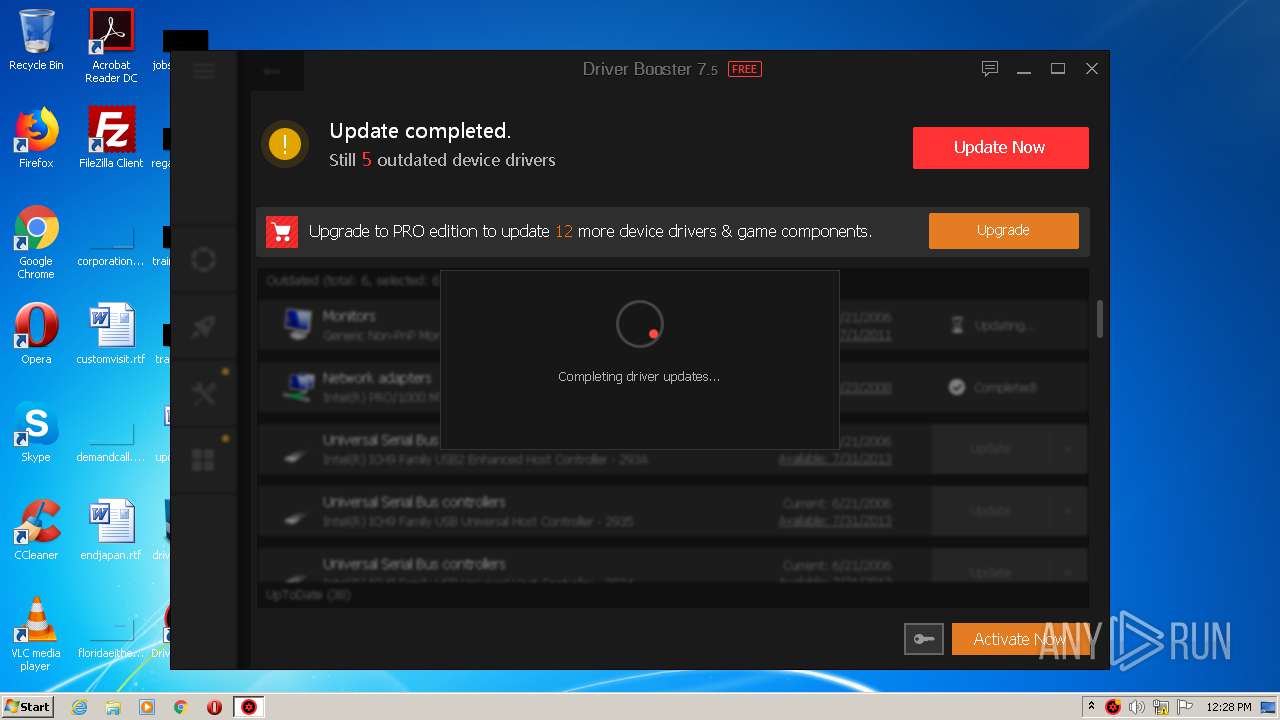Click Available 7/31/2013 link for controller 293A
The height and width of the screenshot is (720, 1280).
(x=835, y=459)
